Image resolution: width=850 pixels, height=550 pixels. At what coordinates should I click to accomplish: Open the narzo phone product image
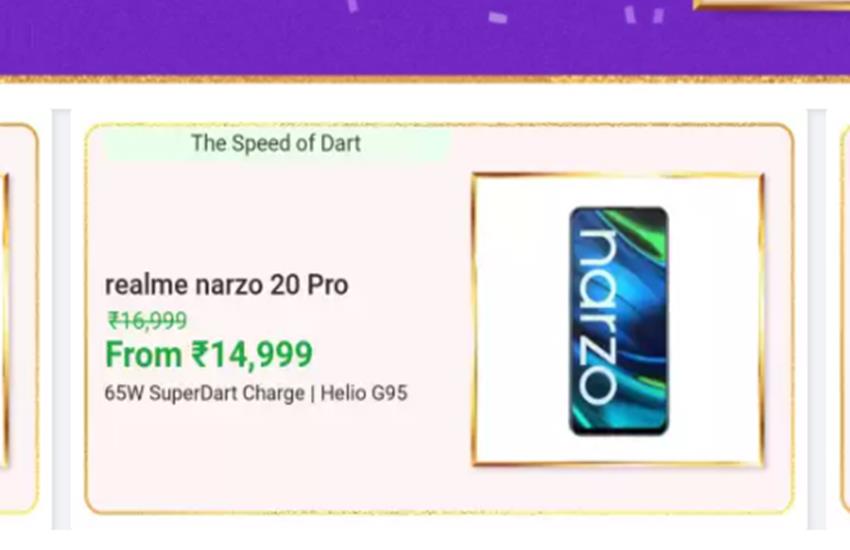(619, 320)
